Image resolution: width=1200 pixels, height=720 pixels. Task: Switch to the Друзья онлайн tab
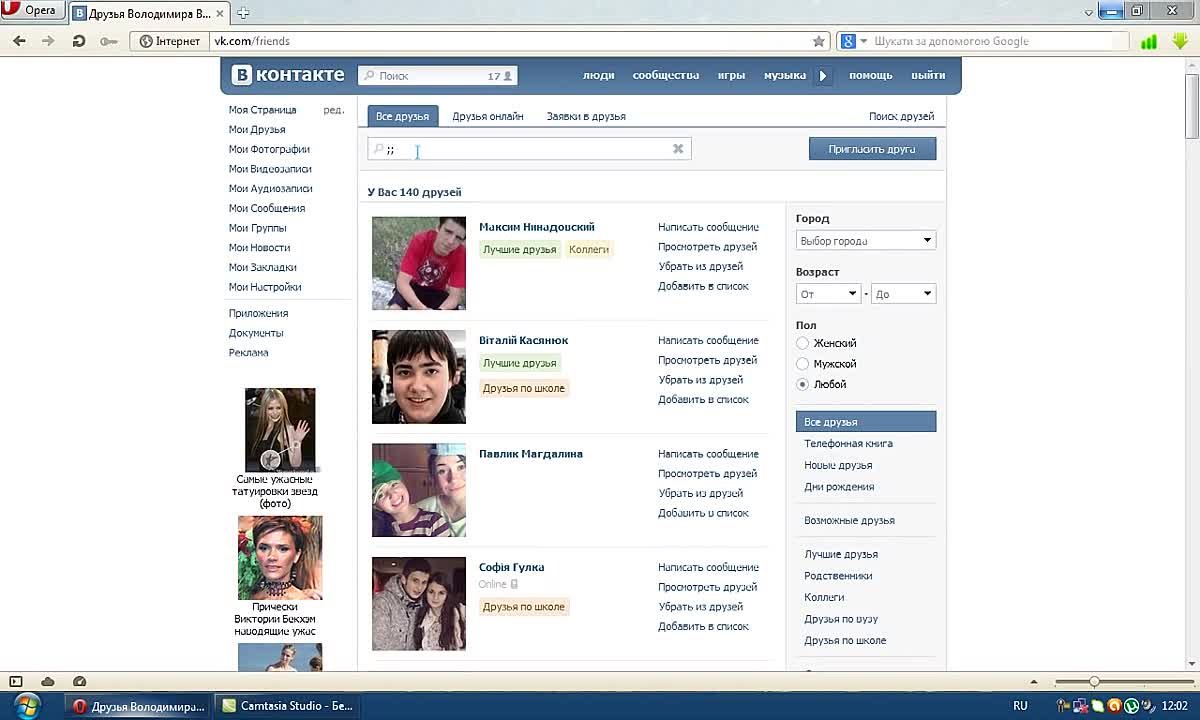tap(487, 116)
